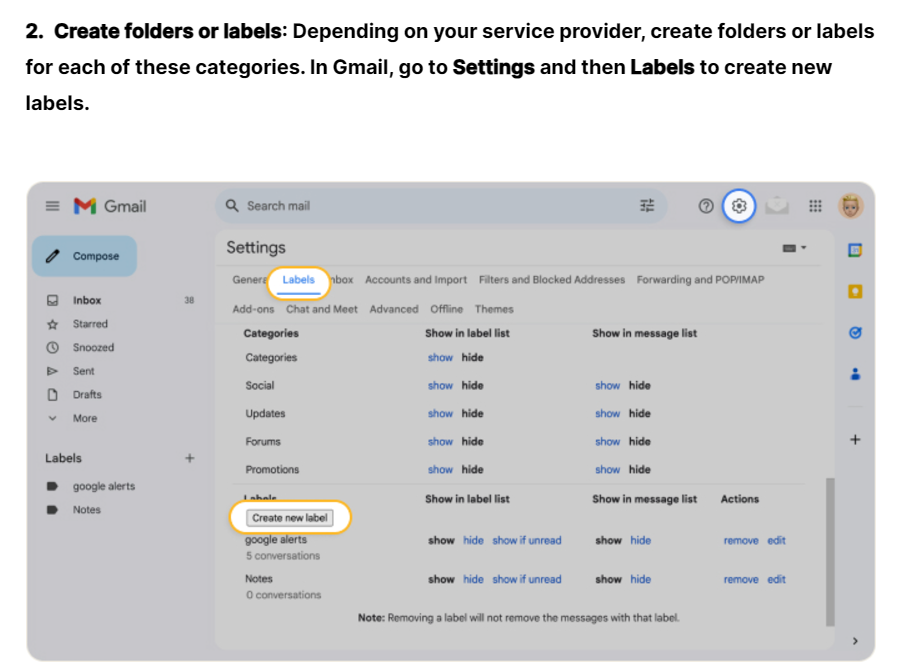The image size is (920, 670).
Task: Show Categories in label list
Action: (440, 357)
